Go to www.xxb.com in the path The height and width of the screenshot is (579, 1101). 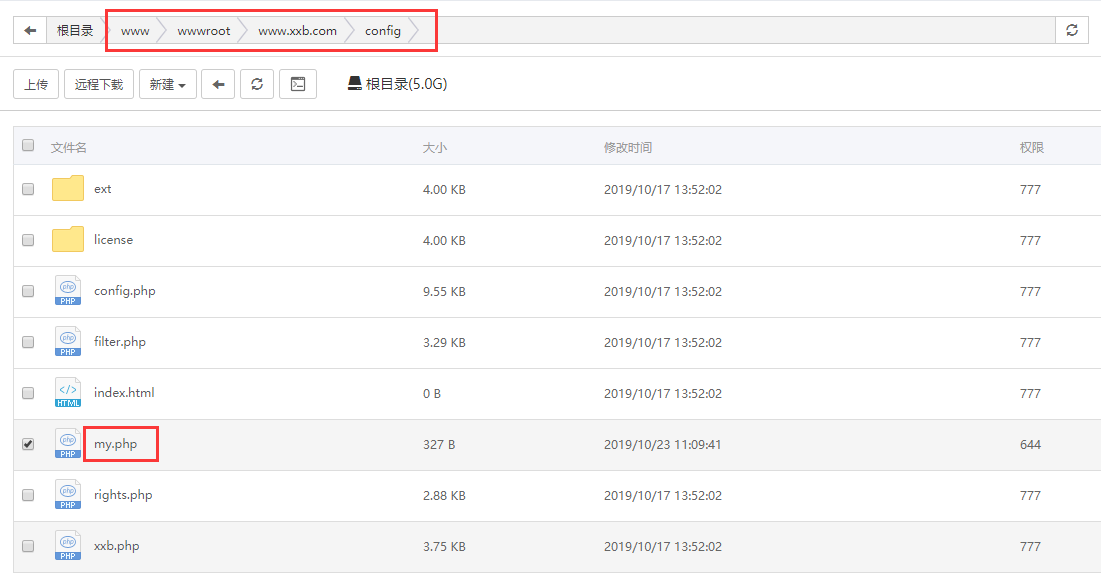click(x=297, y=31)
